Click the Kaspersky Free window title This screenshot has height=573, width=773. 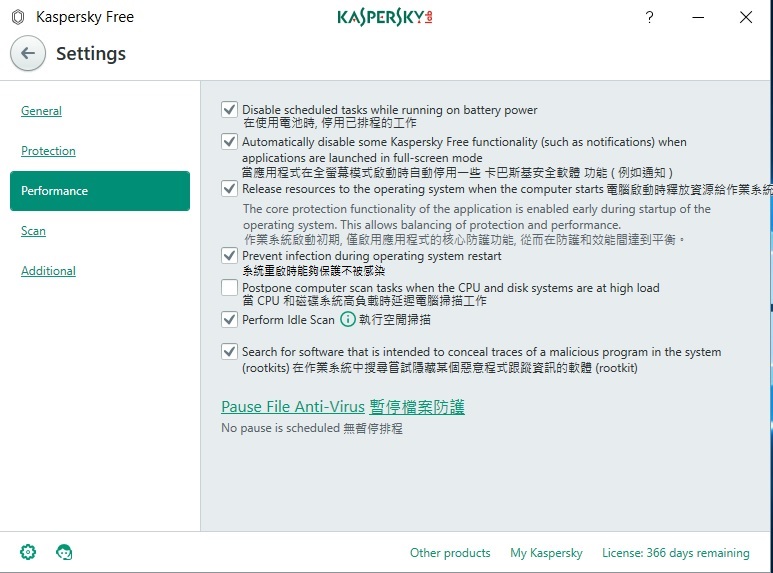click(x=85, y=17)
